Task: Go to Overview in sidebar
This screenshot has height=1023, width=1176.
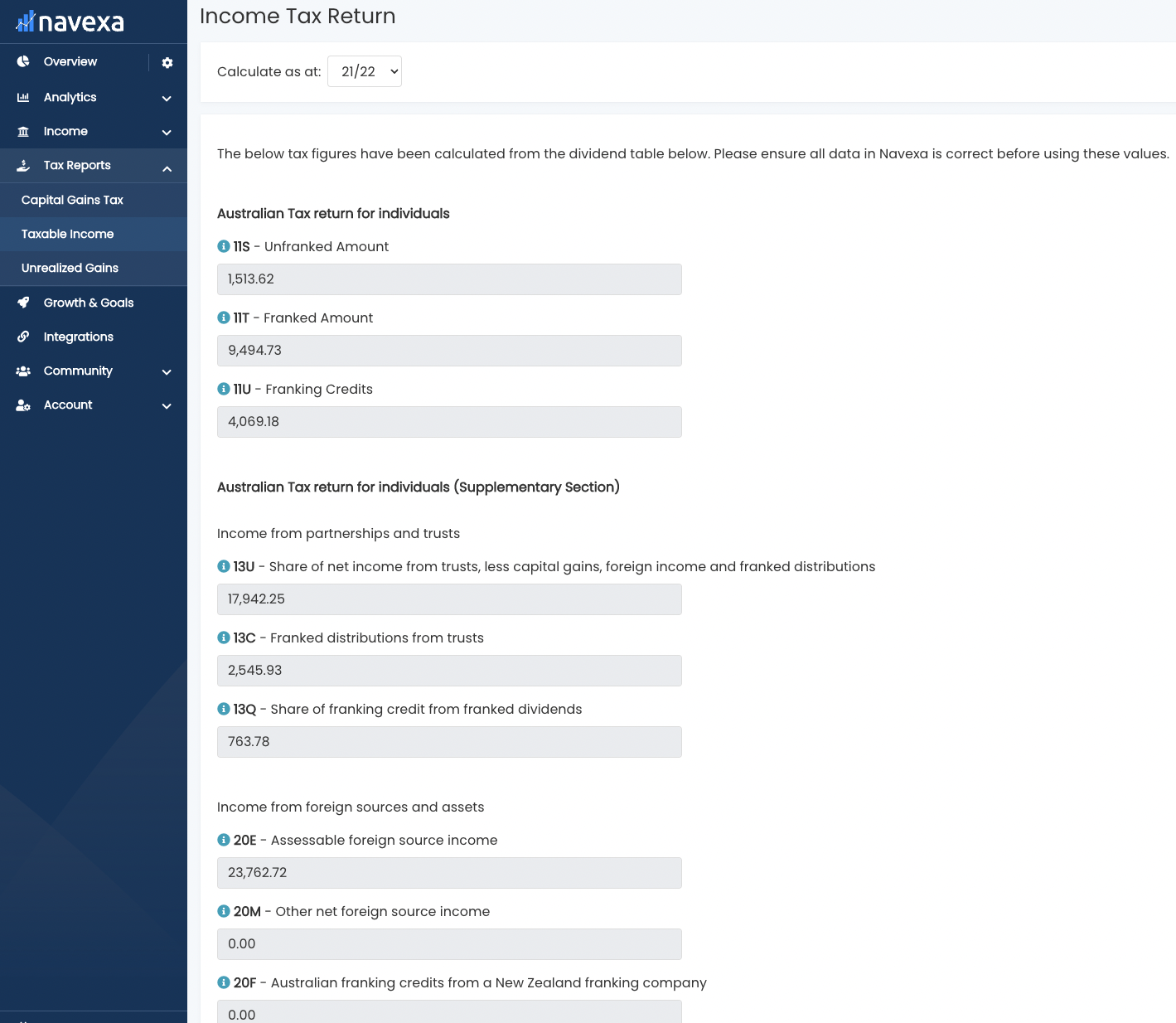Action: coord(70,61)
